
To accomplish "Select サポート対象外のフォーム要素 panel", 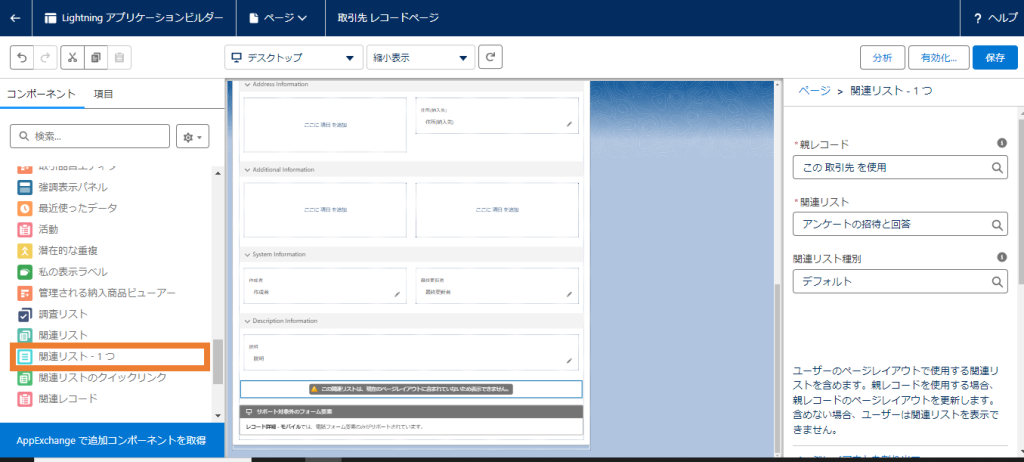I will (x=411, y=420).
